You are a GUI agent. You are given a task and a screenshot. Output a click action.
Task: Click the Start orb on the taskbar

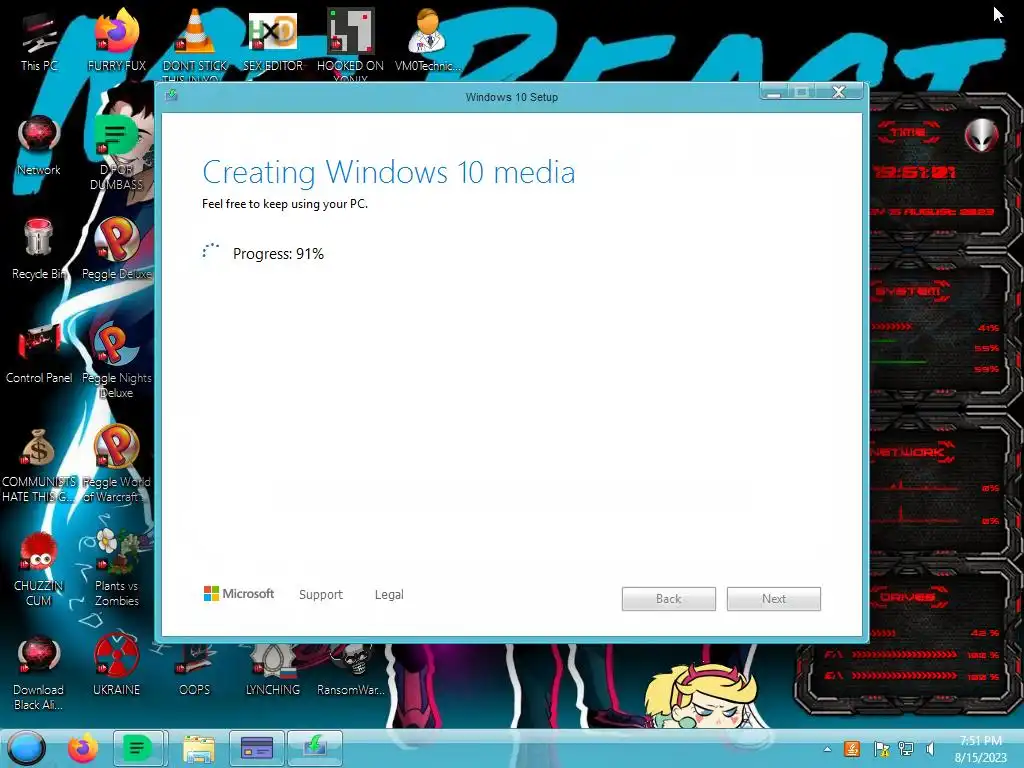click(x=26, y=748)
